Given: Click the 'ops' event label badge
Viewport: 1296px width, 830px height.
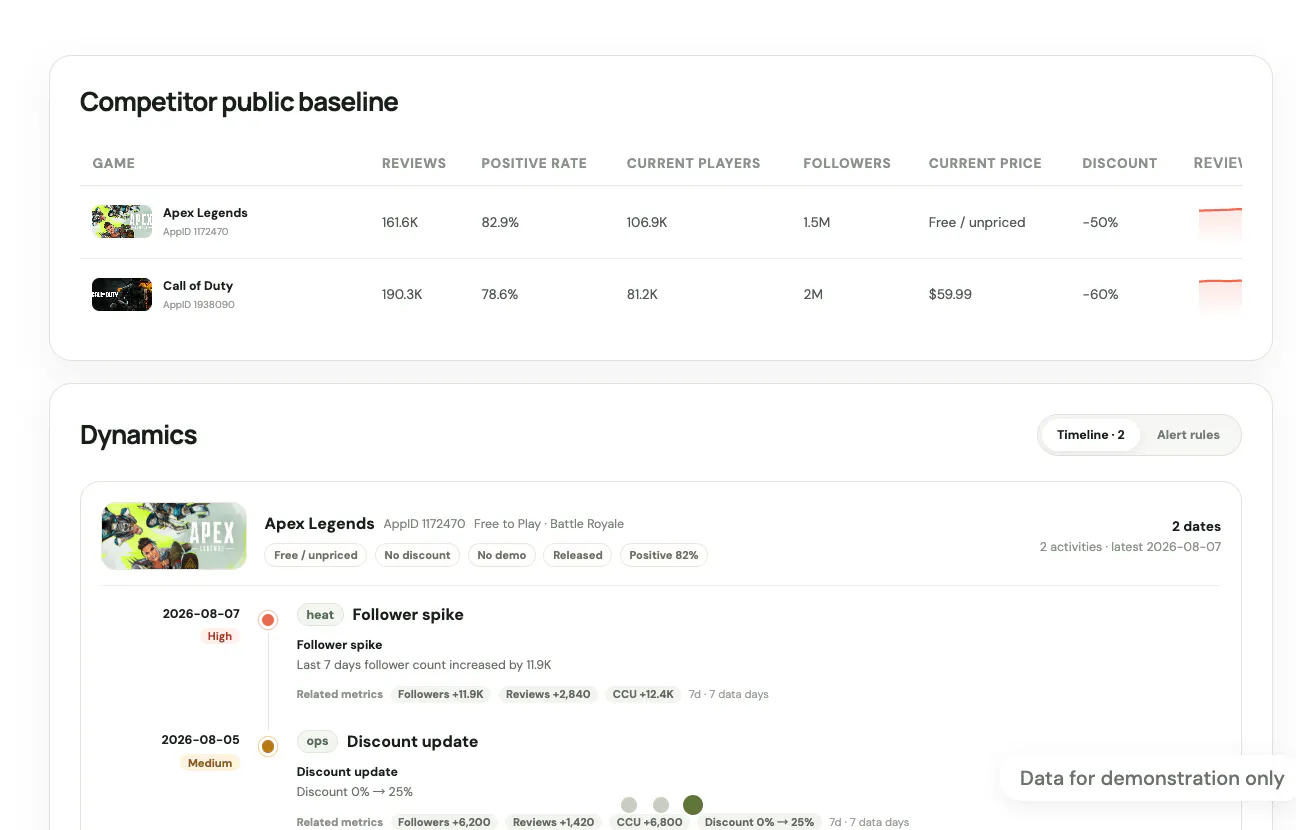Looking at the screenshot, I should click(x=318, y=742).
